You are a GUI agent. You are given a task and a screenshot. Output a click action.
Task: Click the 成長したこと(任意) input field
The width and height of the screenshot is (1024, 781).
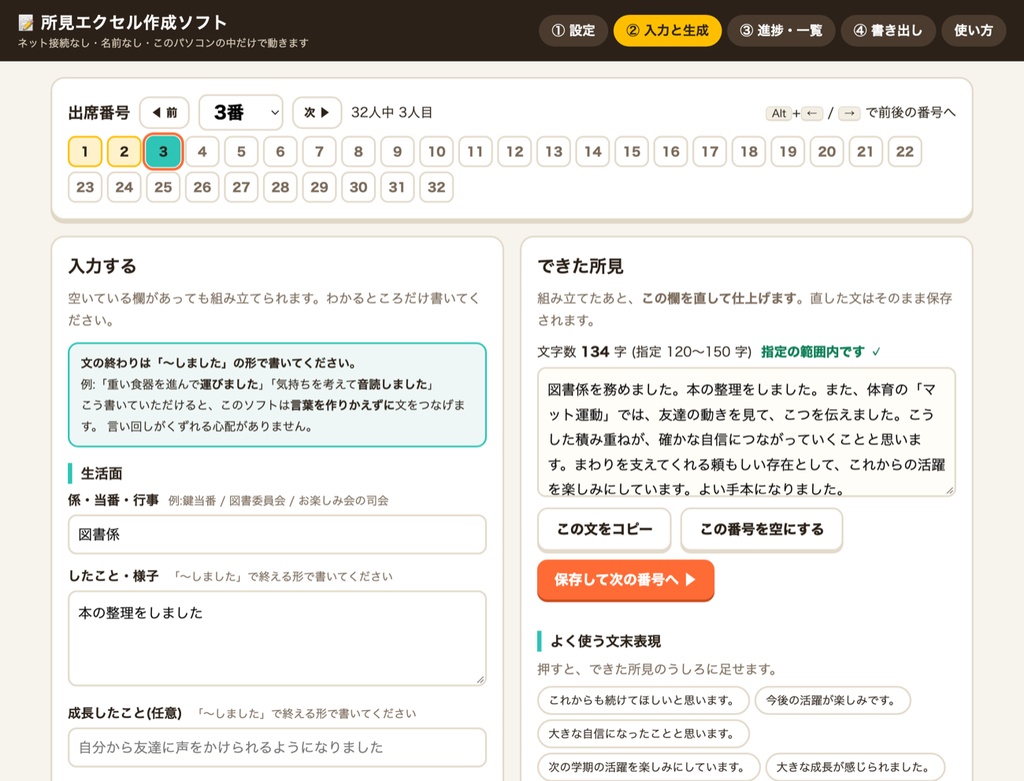277,747
